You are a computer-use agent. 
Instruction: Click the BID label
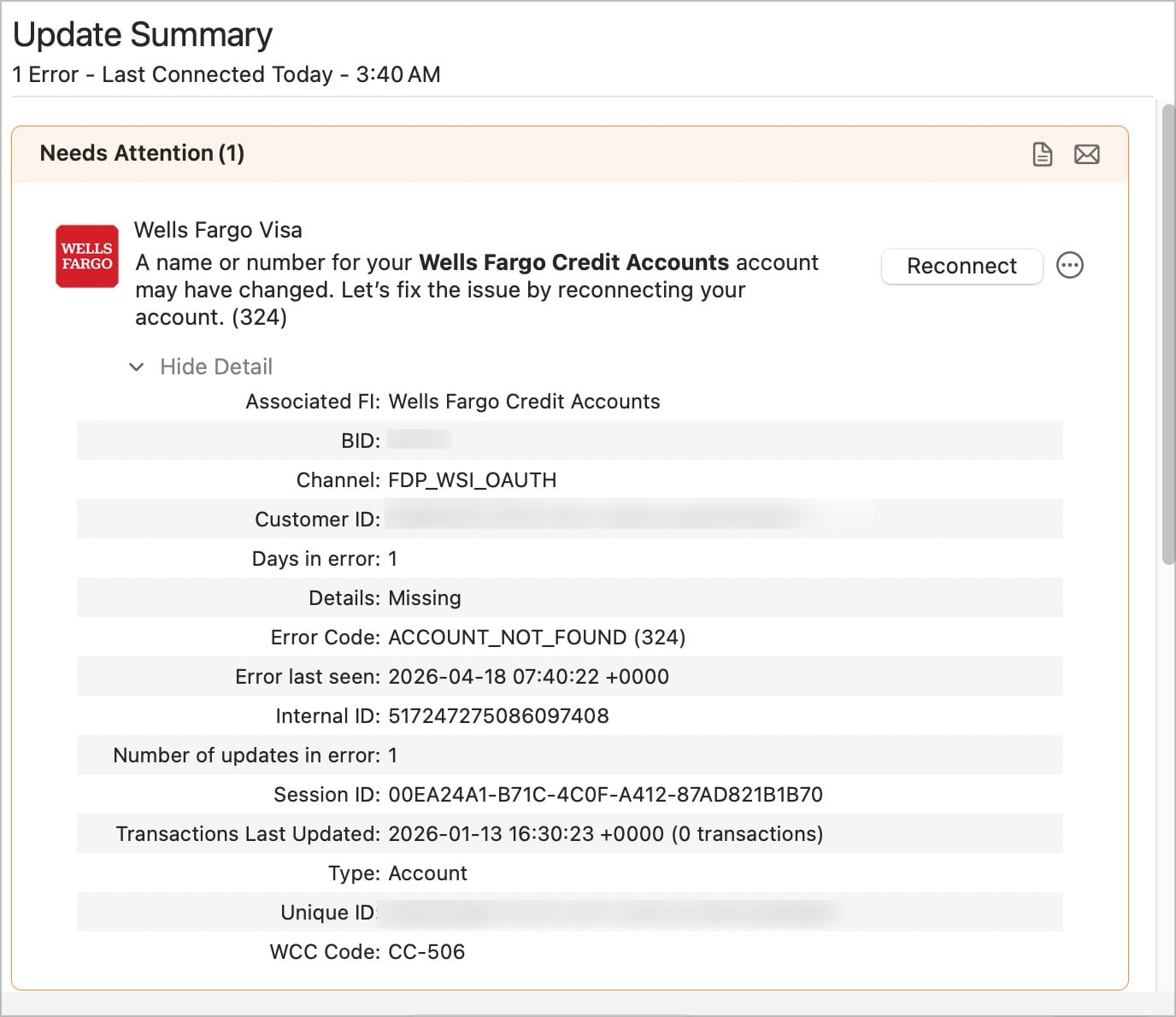pyautogui.click(x=361, y=441)
